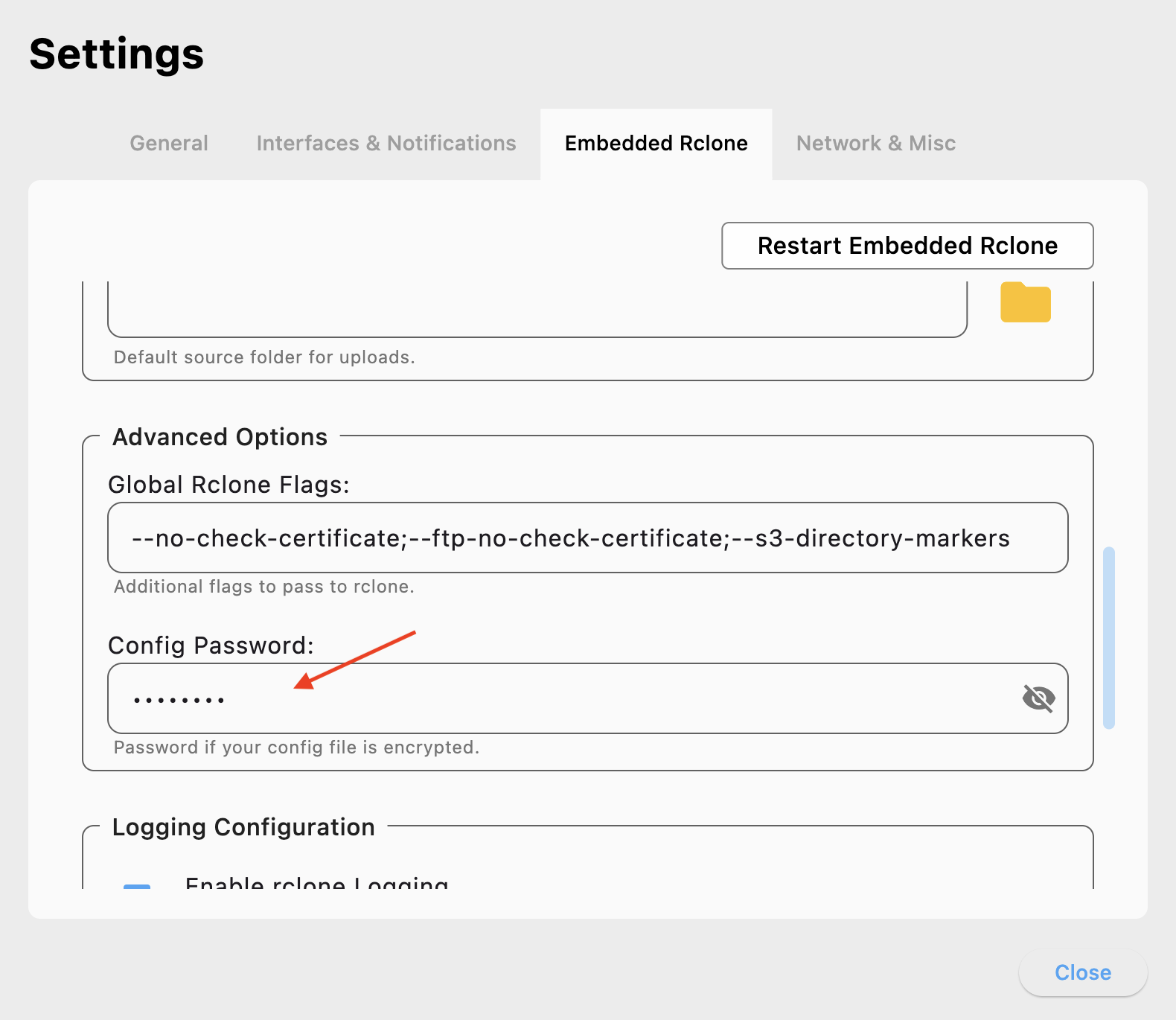This screenshot has height=1020, width=1176.
Task: Click into the Config Password field
Action: click(x=588, y=698)
